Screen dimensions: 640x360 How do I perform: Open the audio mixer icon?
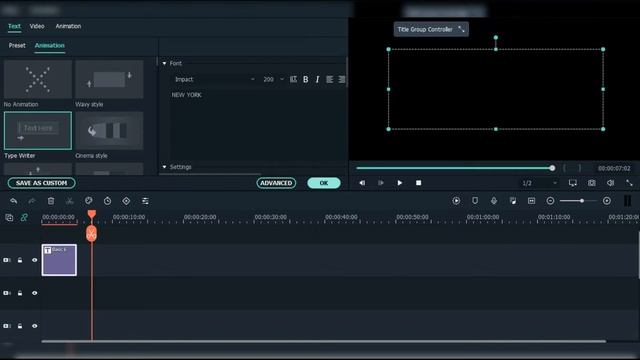513,201
